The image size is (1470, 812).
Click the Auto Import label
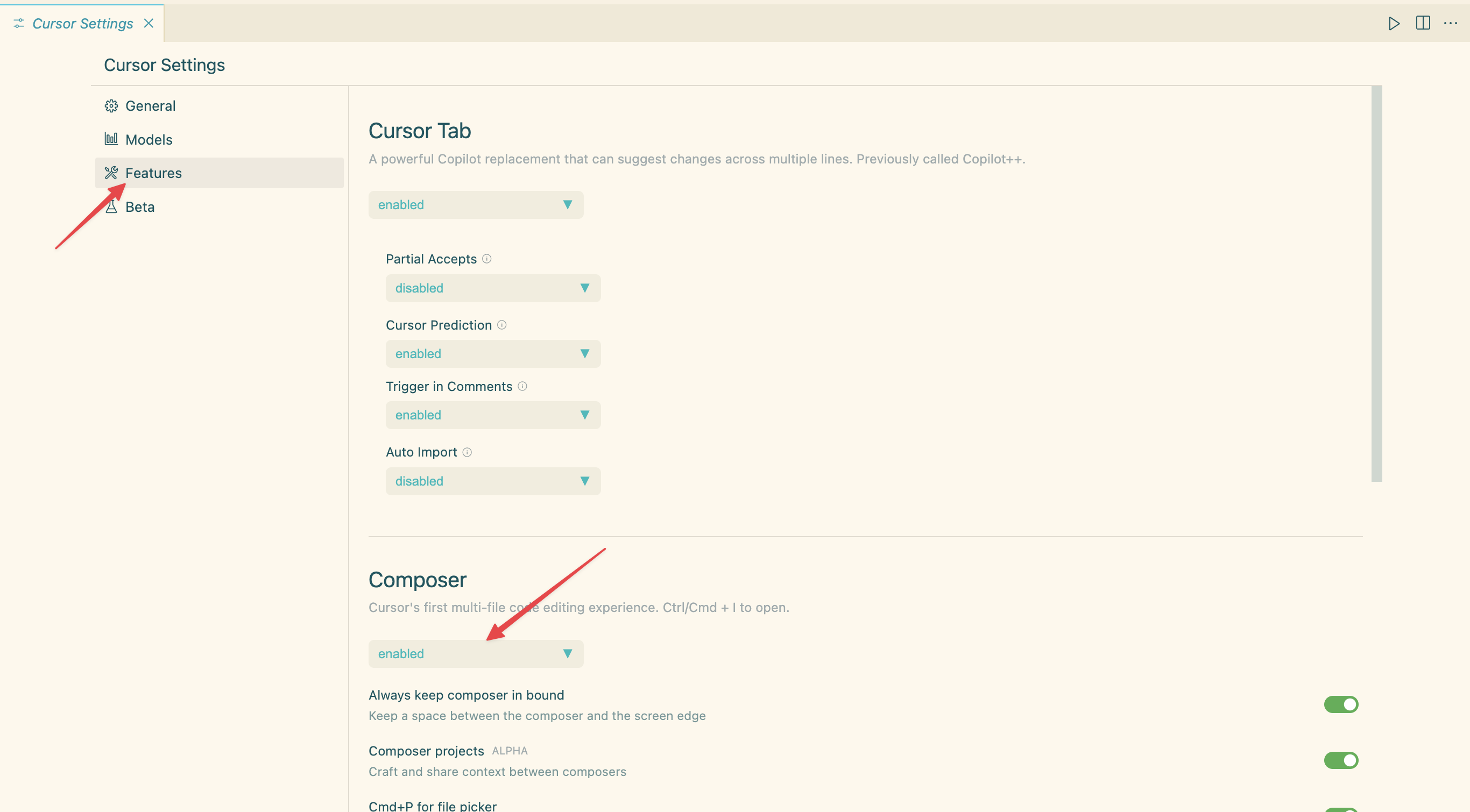421,452
